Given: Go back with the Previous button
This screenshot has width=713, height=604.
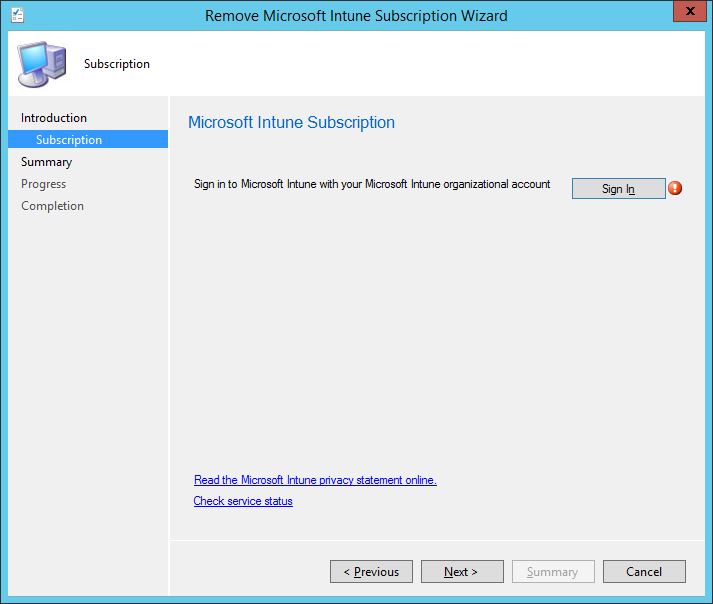Looking at the screenshot, I should tap(372, 571).
